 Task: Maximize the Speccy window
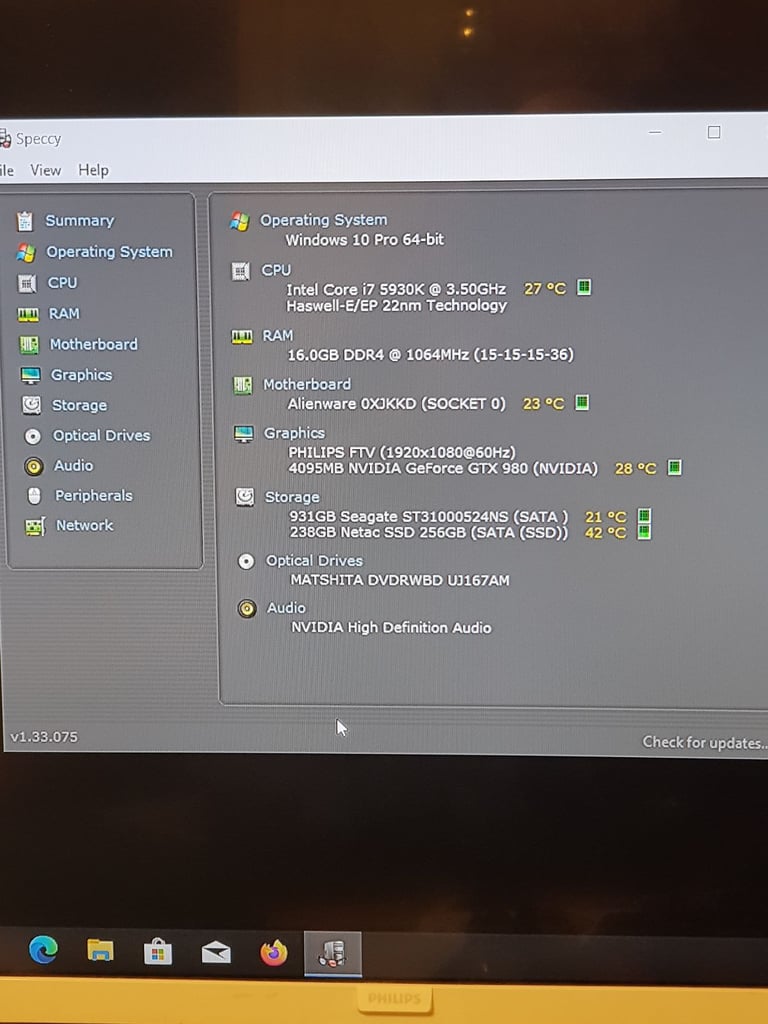(714, 133)
